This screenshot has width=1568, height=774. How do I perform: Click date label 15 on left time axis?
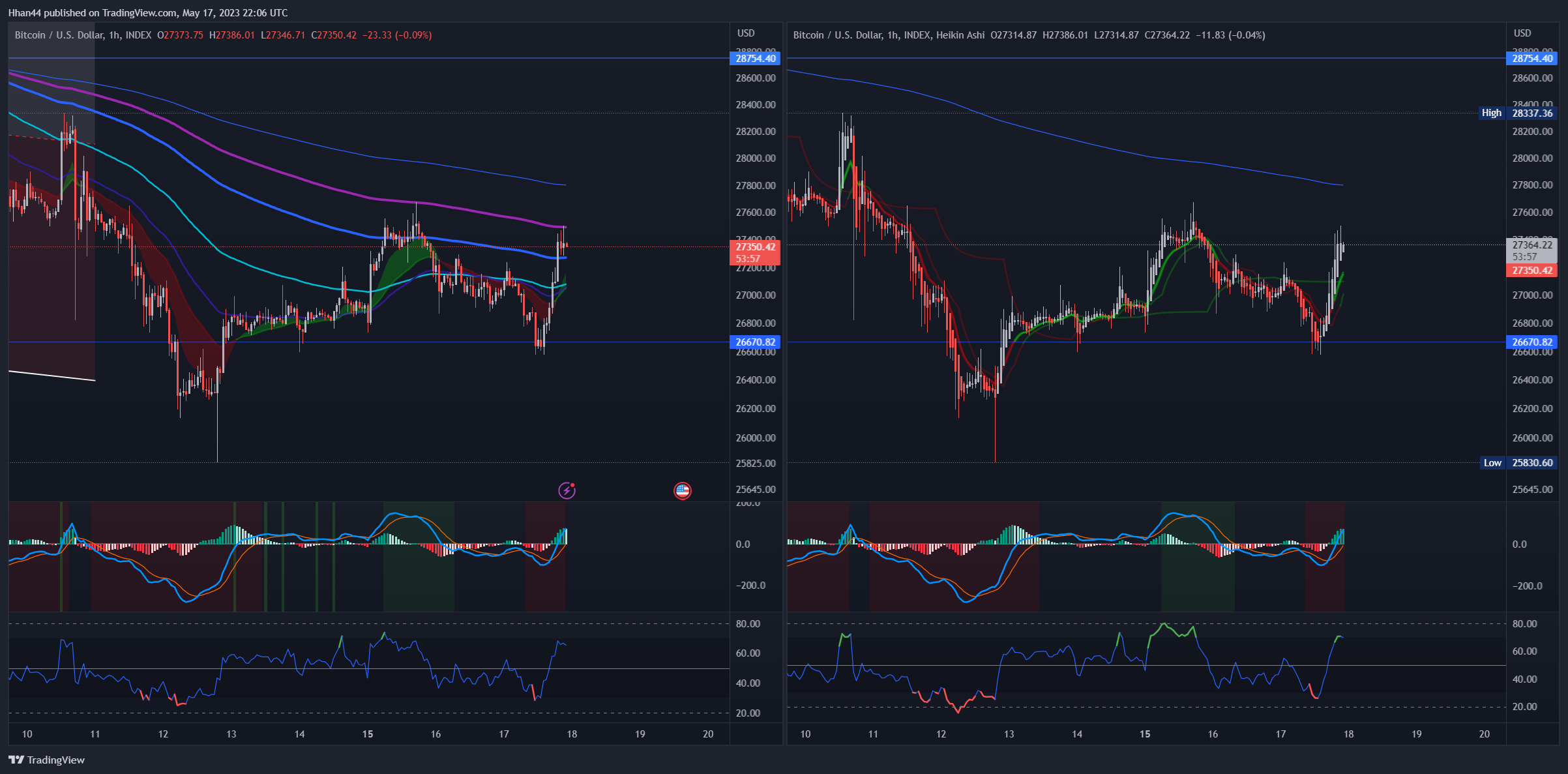pos(368,734)
